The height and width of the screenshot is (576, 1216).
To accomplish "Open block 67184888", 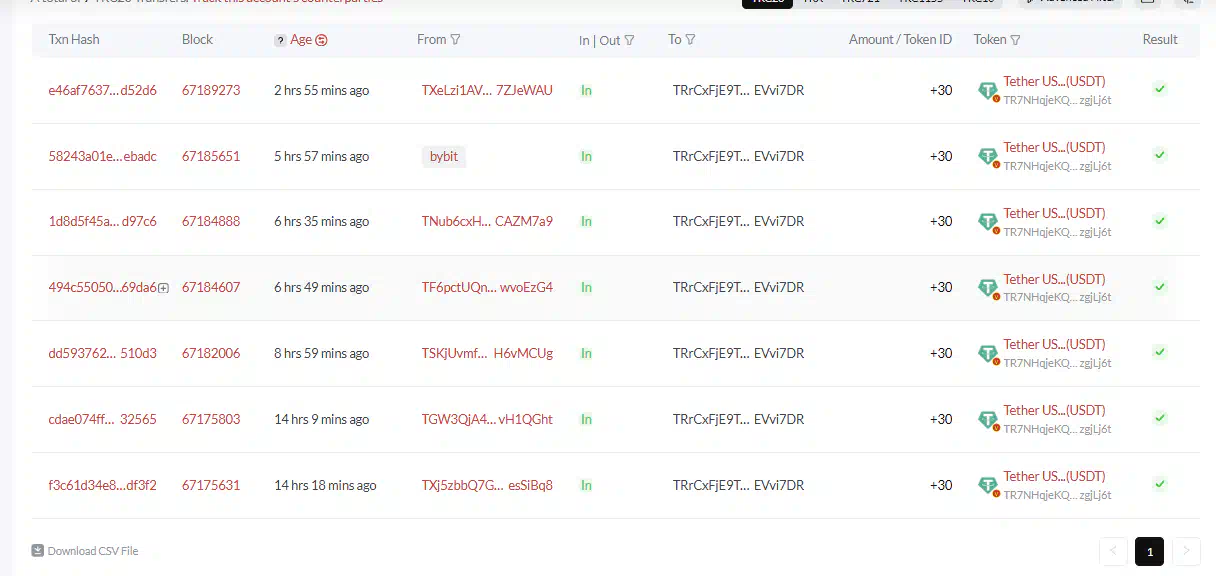I will tap(211, 222).
